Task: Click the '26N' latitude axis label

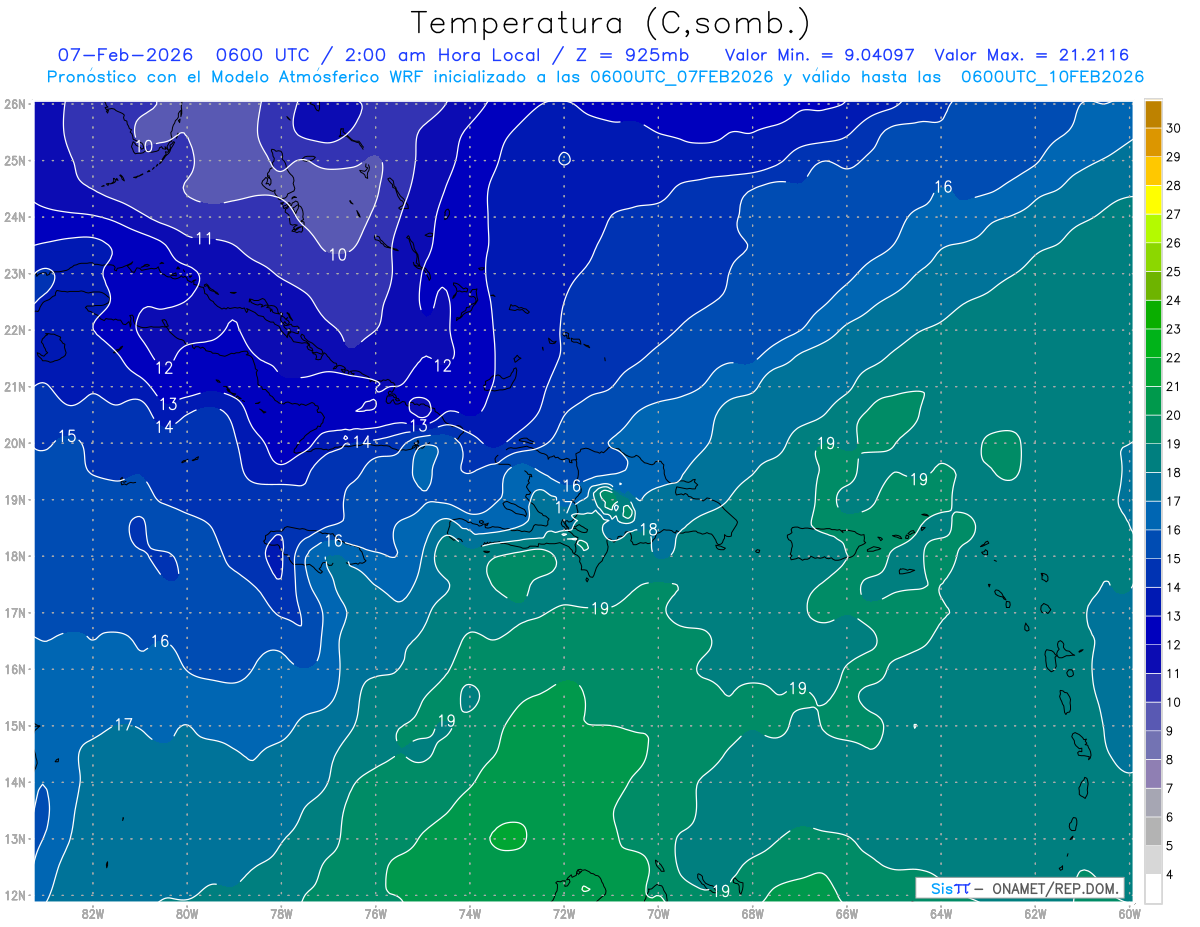Action: 15,104
